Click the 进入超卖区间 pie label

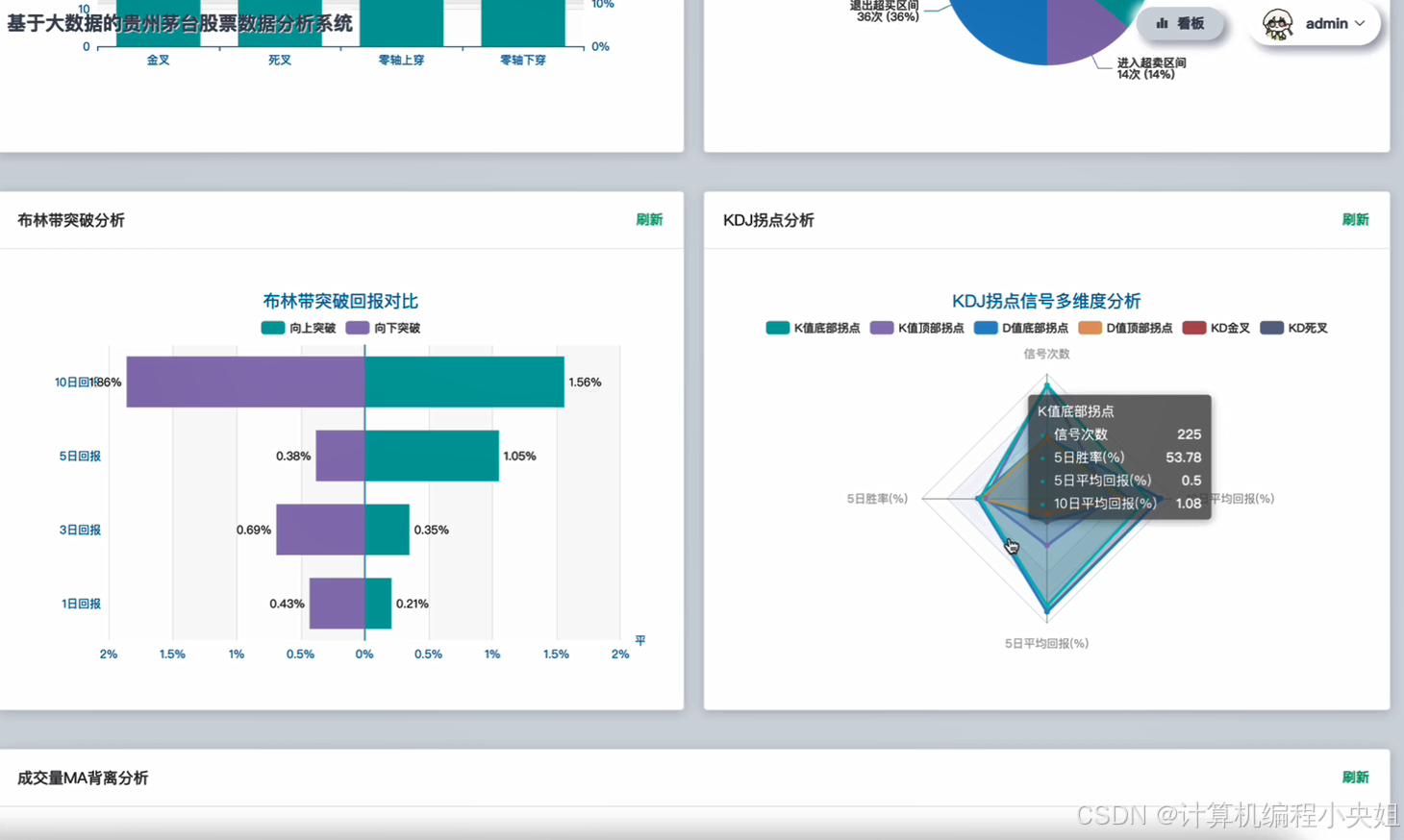pyautogui.click(x=1151, y=68)
